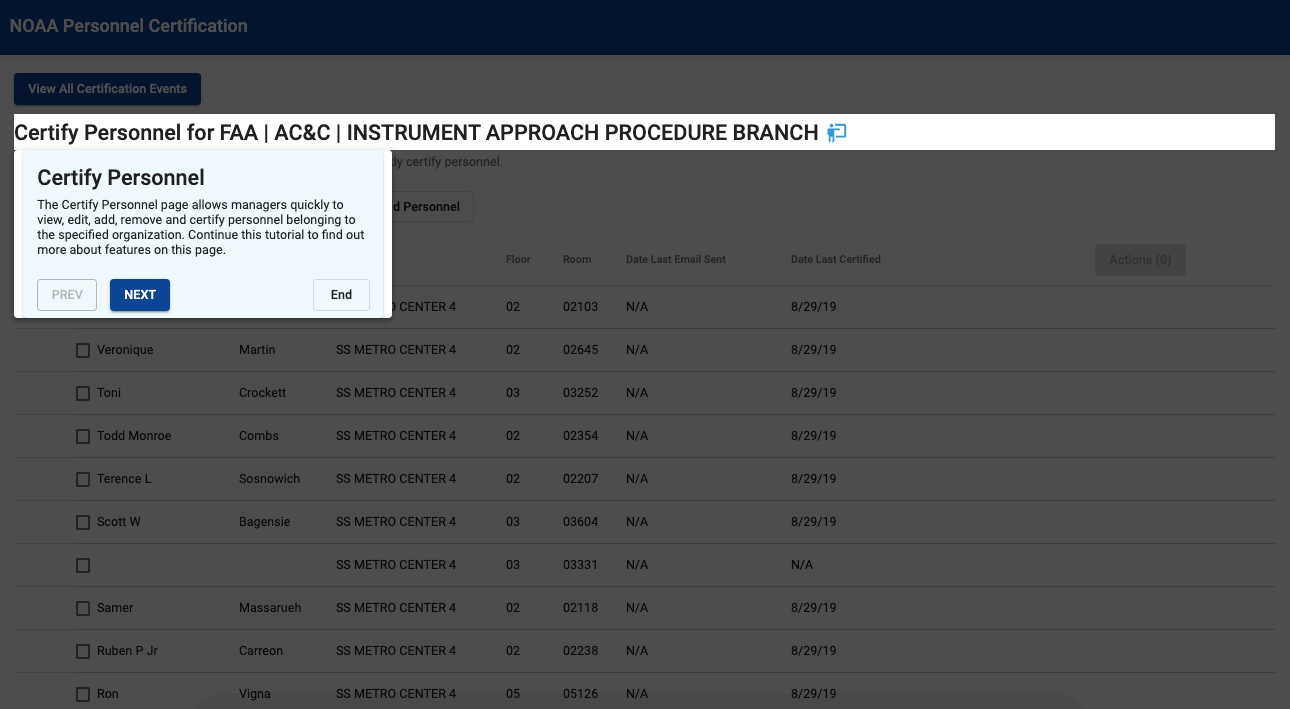Click room number 02645
This screenshot has width=1290, height=709.
pyautogui.click(x=580, y=350)
